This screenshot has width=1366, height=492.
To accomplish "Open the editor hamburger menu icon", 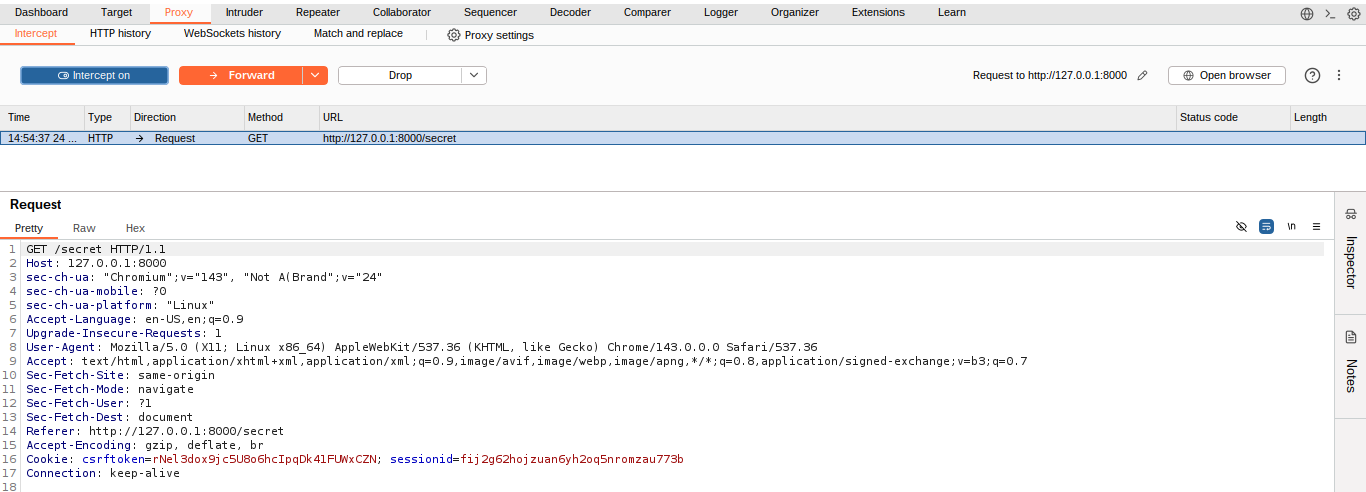I will tap(1316, 227).
